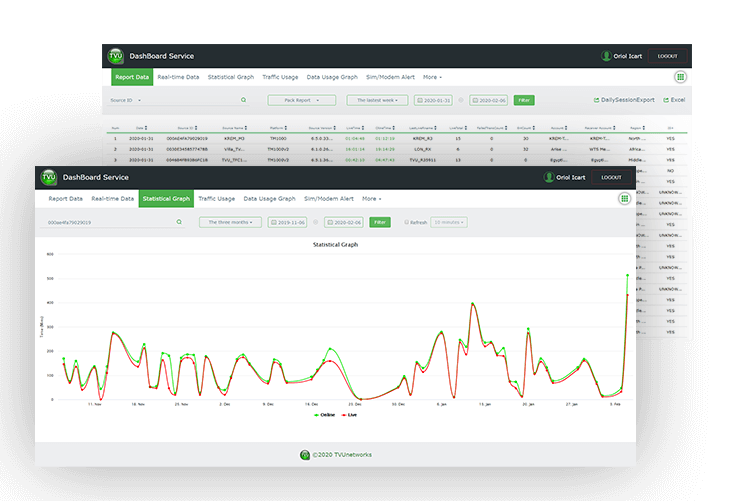
Task: Open 'The three months' range dropdown
Action: point(224,222)
